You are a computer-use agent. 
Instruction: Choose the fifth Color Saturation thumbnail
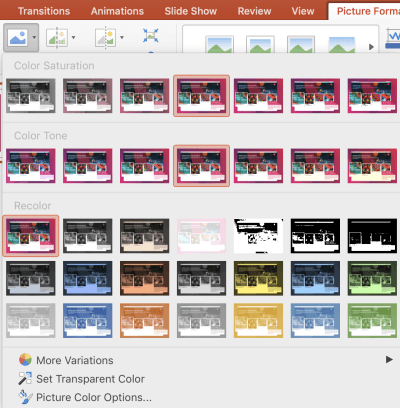point(258,96)
